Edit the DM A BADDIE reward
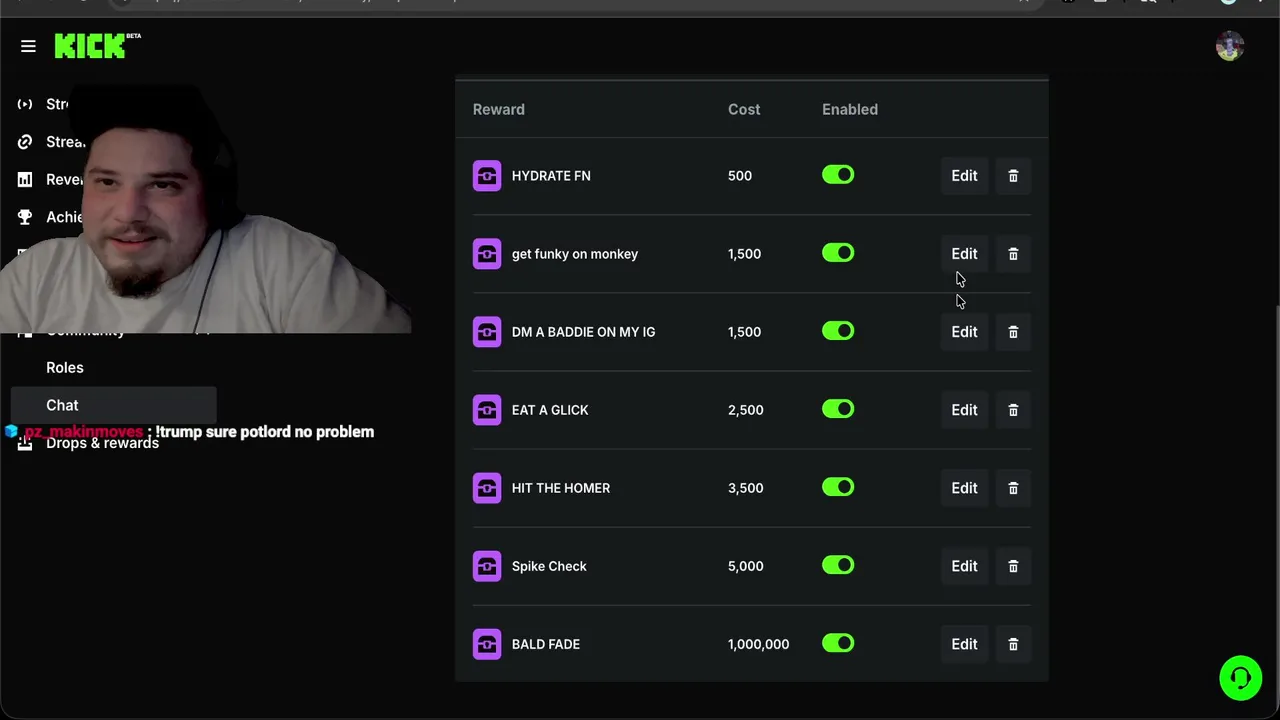The height and width of the screenshot is (720, 1280). tap(964, 332)
